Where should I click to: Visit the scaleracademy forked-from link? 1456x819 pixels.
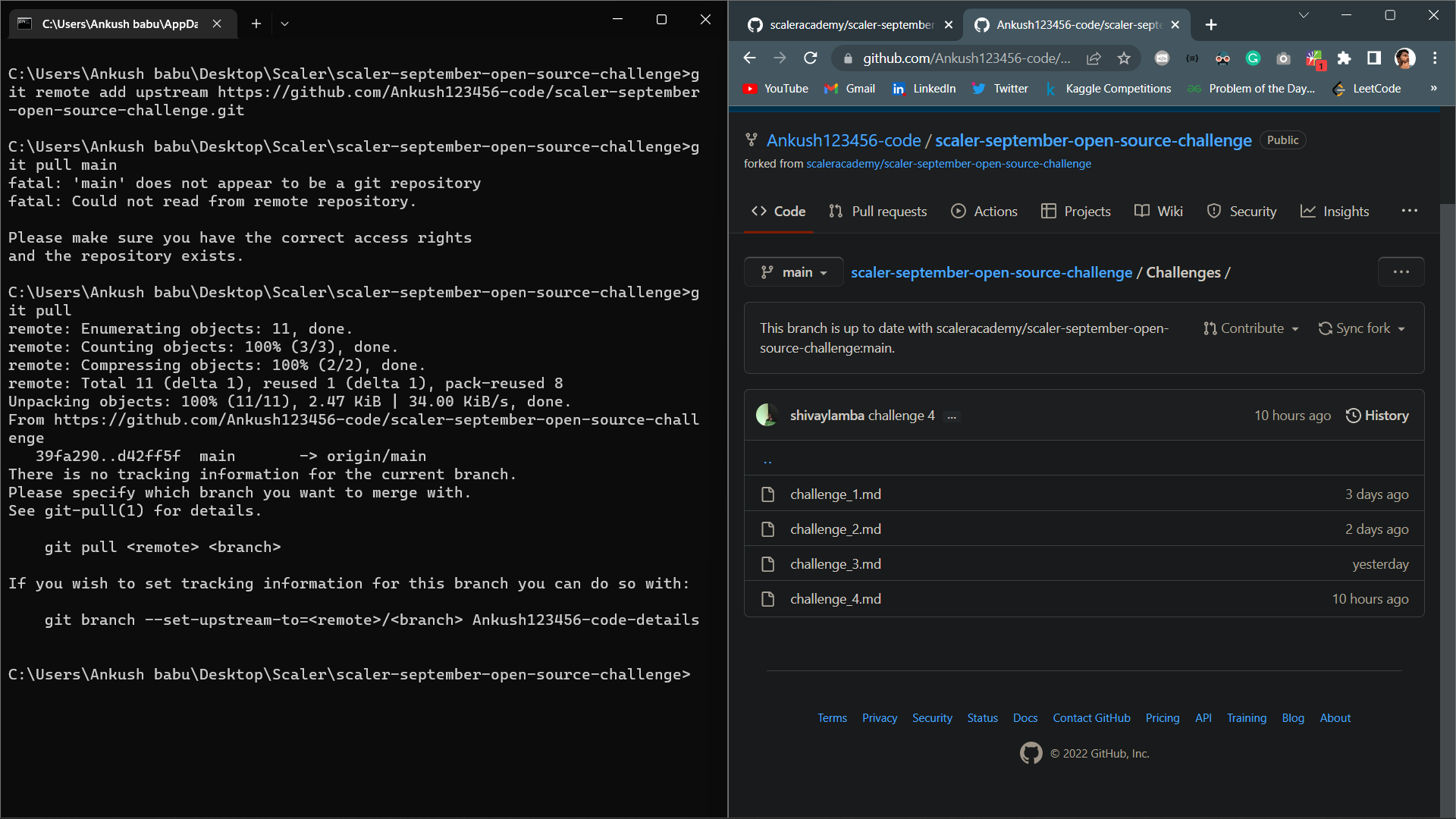pyautogui.click(x=948, y=163)
